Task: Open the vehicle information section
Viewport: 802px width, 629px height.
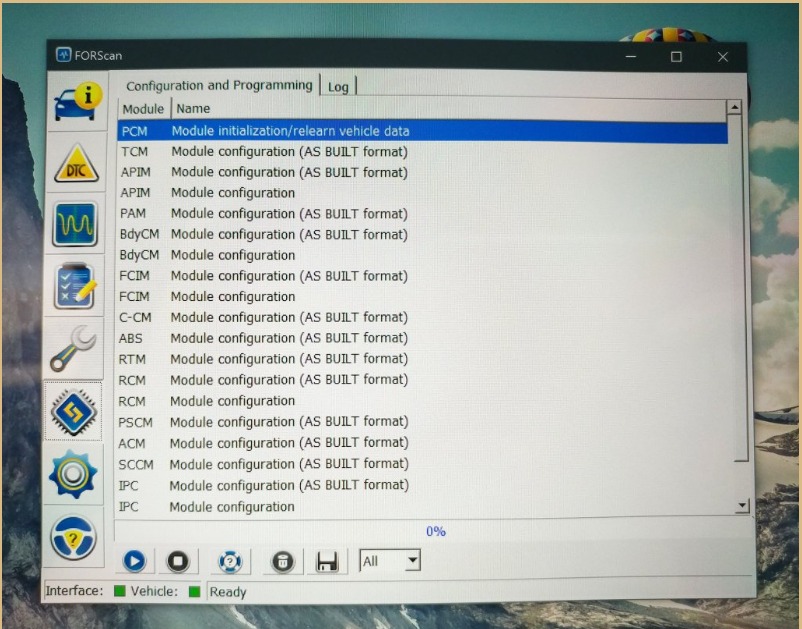Action: click(77, 102)
